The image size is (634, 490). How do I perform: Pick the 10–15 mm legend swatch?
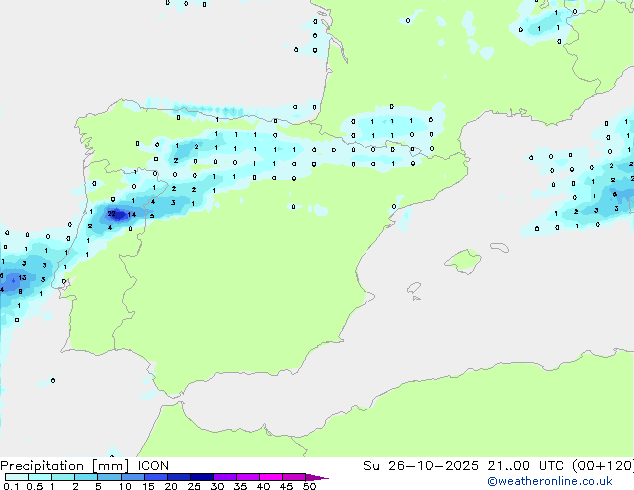coord(132,477)
